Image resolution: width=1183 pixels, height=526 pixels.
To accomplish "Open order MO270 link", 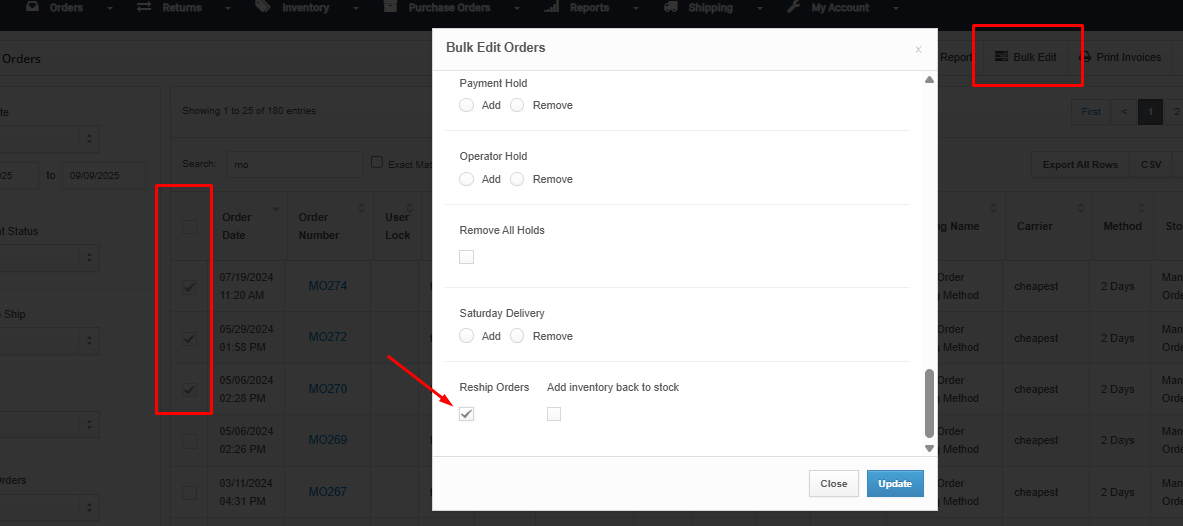I will pyautogui.click(x=327, y=389).
